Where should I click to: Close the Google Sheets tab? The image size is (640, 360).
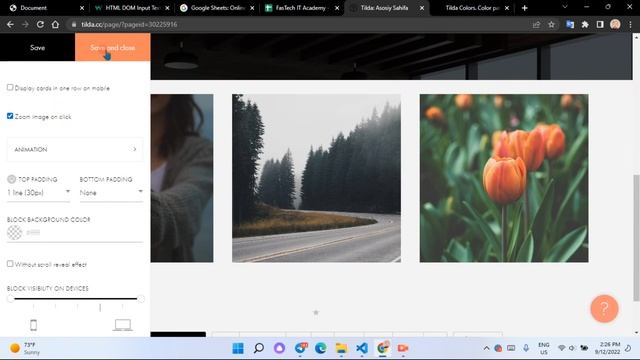click(x=252, y=8)
